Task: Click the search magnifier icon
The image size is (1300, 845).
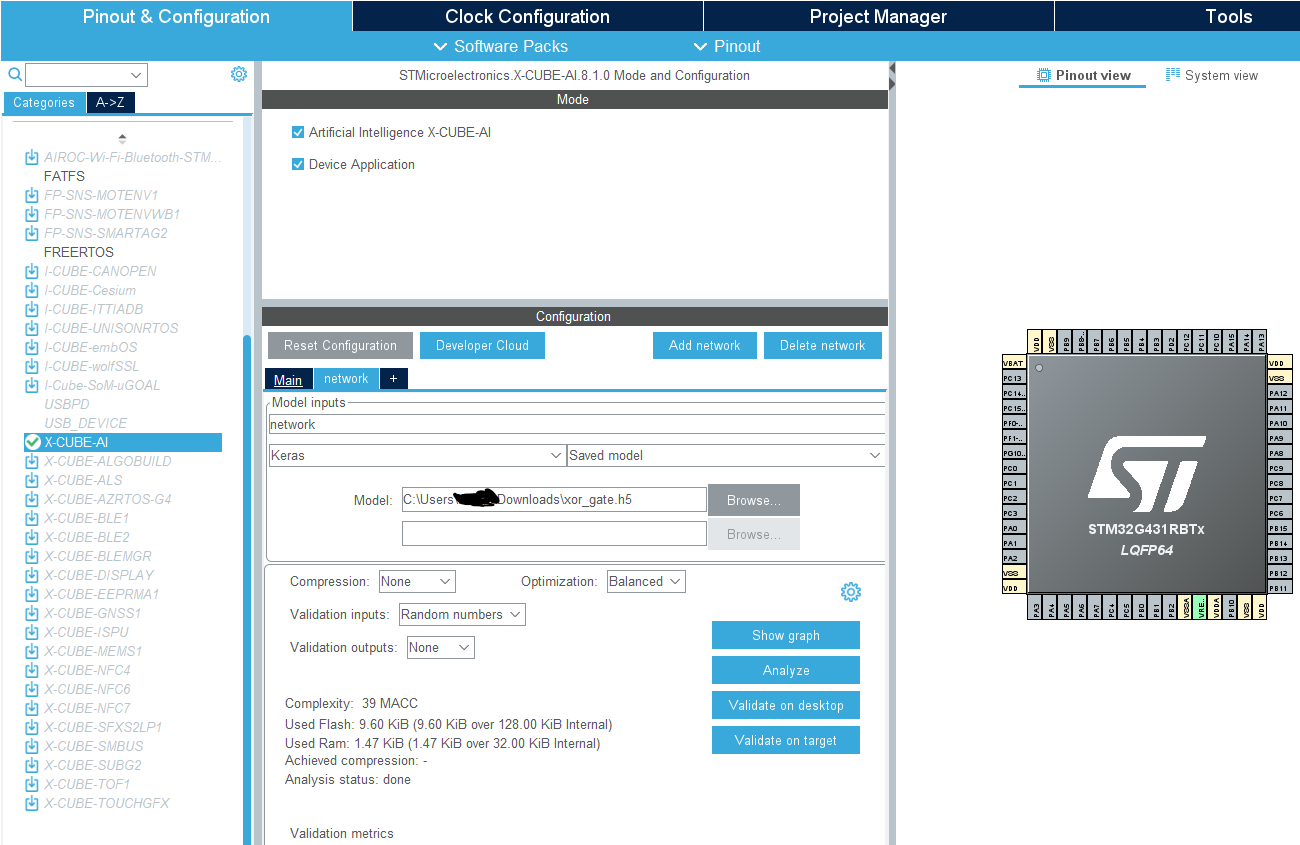Action: tap(14, 74)
